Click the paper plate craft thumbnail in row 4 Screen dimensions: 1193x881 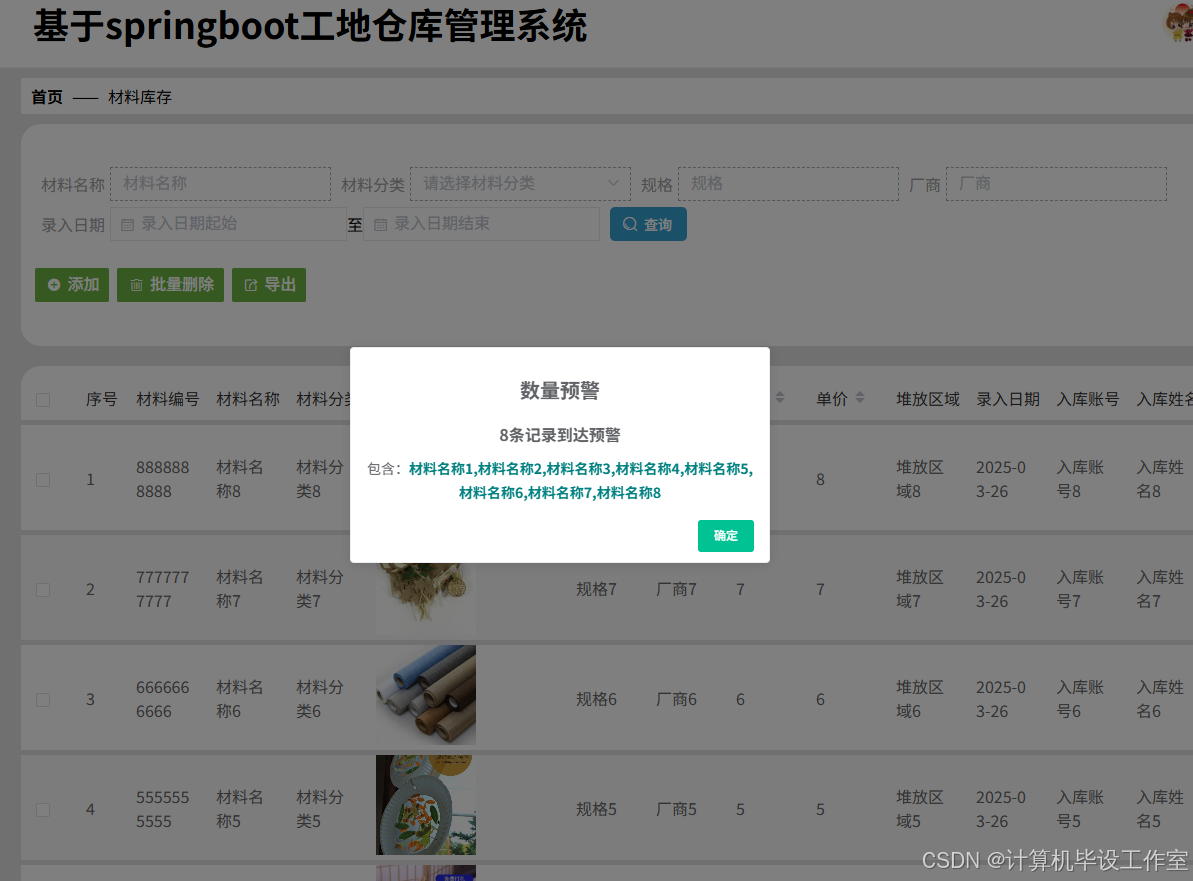click(x=426, y=805)
